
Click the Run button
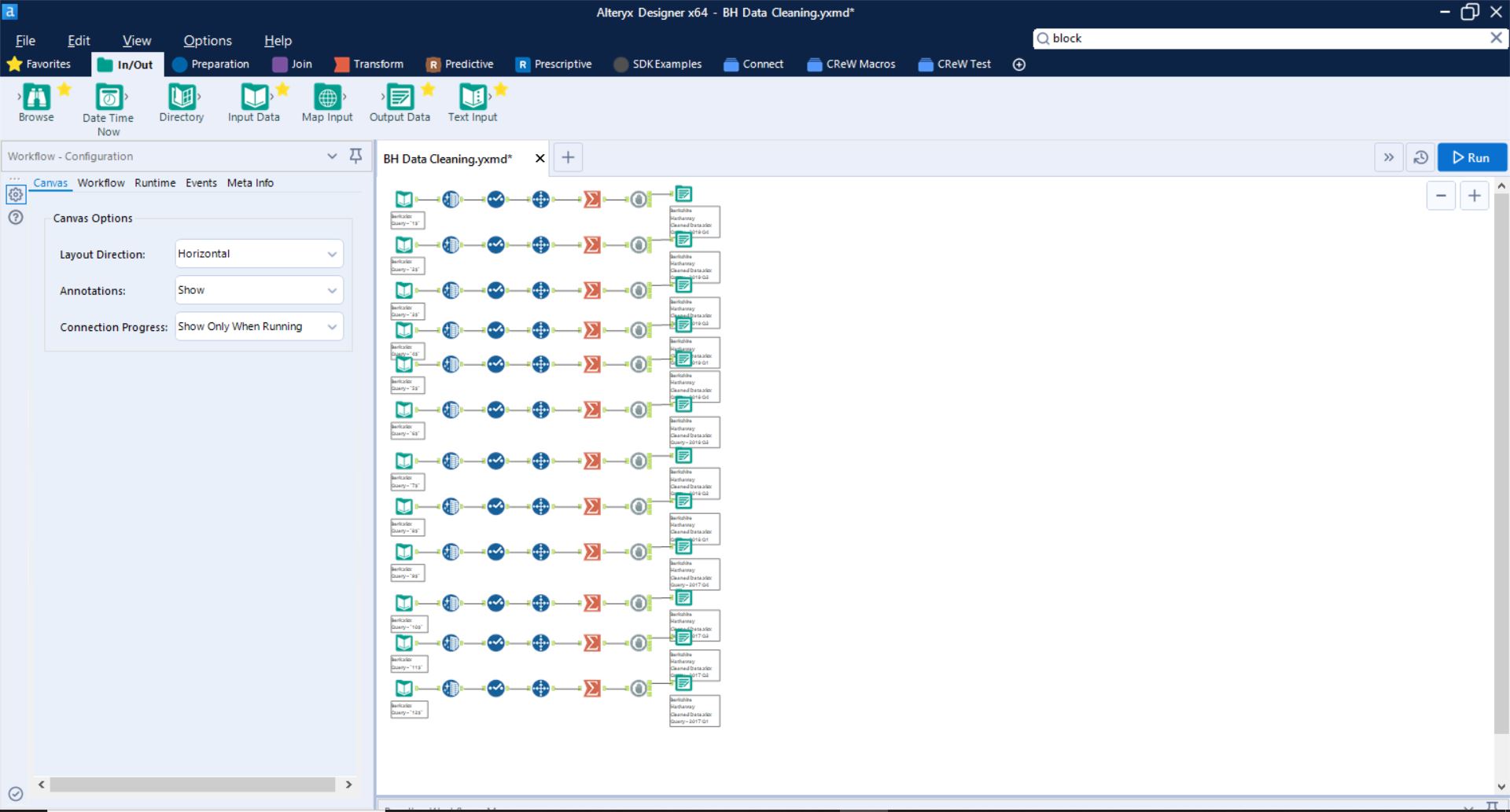pos(1471,157)
